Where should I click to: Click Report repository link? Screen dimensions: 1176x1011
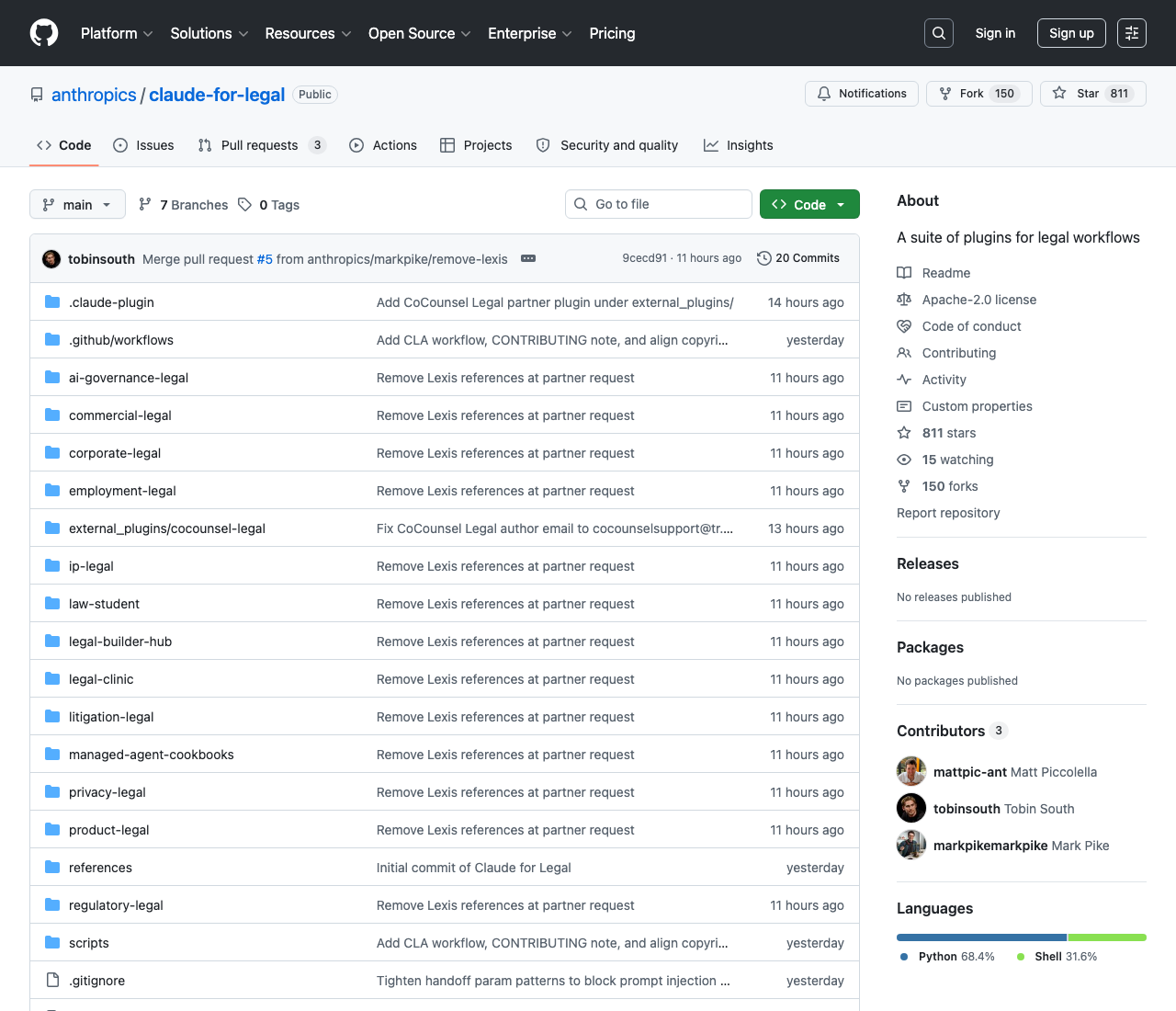[x=948, y=513]
